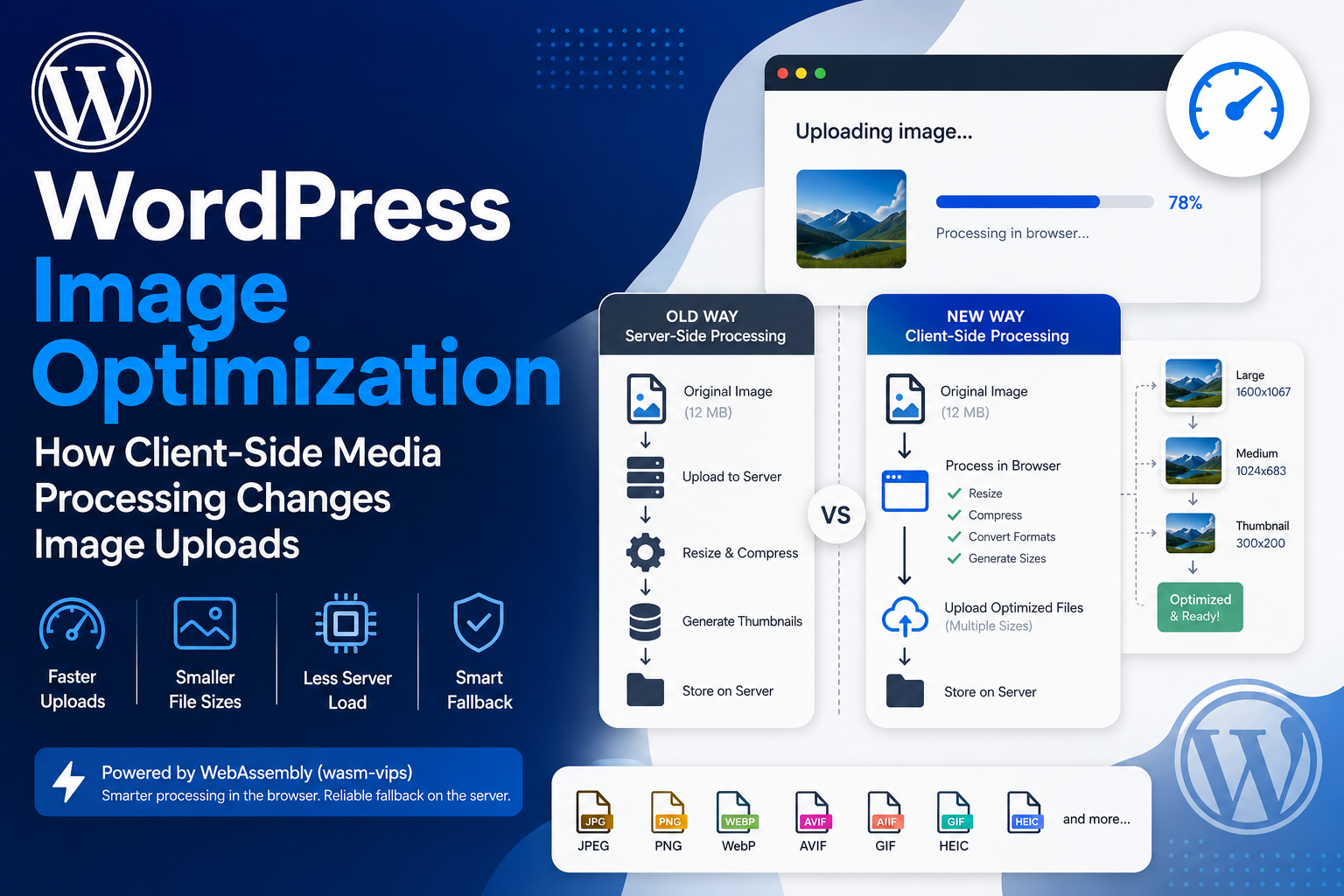This screenshot has height=896, width=1344.
Task: Click the speedometer icon beside the upload window
Action: pos(1237,104)
